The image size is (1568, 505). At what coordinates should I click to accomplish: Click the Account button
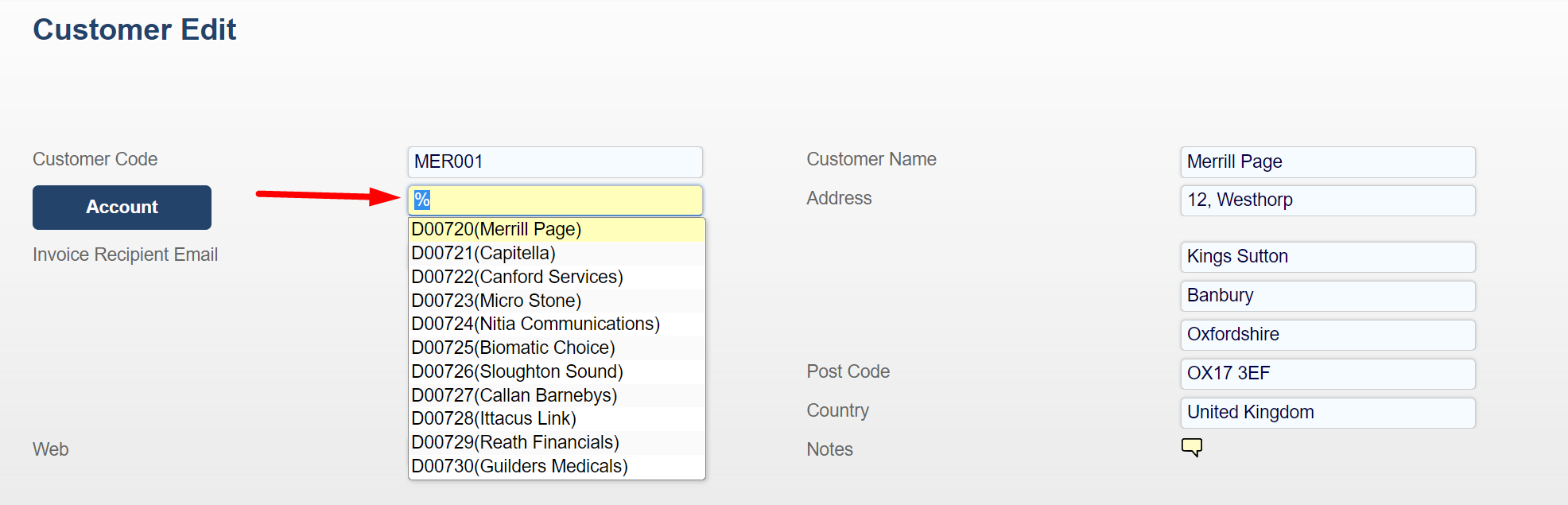(122, 208)
